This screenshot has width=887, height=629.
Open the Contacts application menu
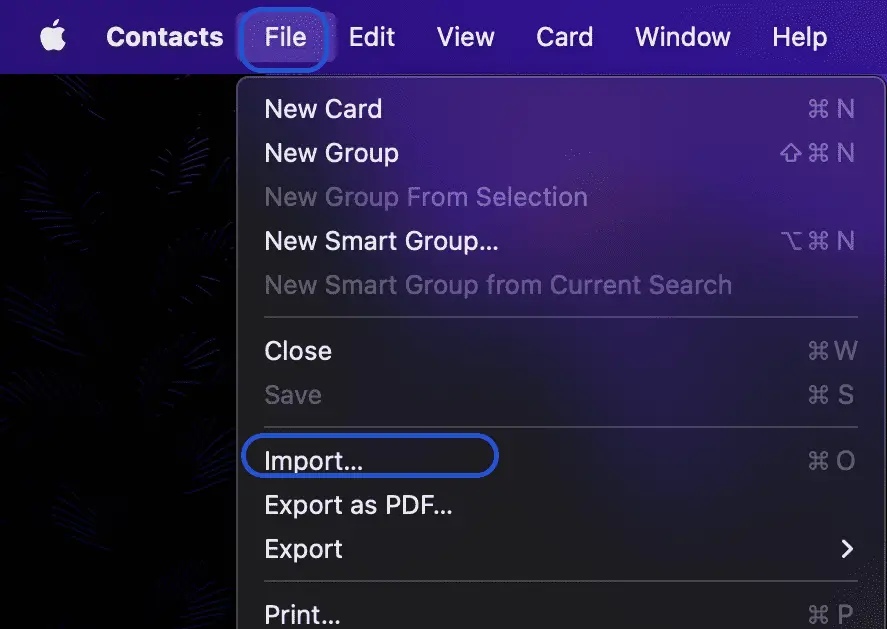[x=165, y=37]
